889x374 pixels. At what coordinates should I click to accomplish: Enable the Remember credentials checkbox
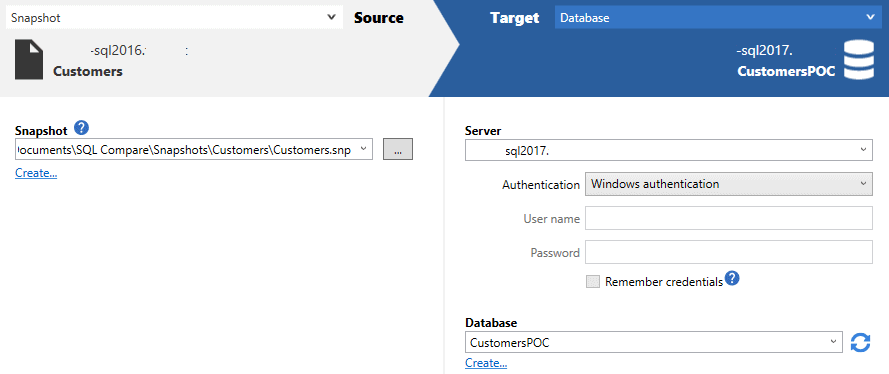(x=592, y=282)
